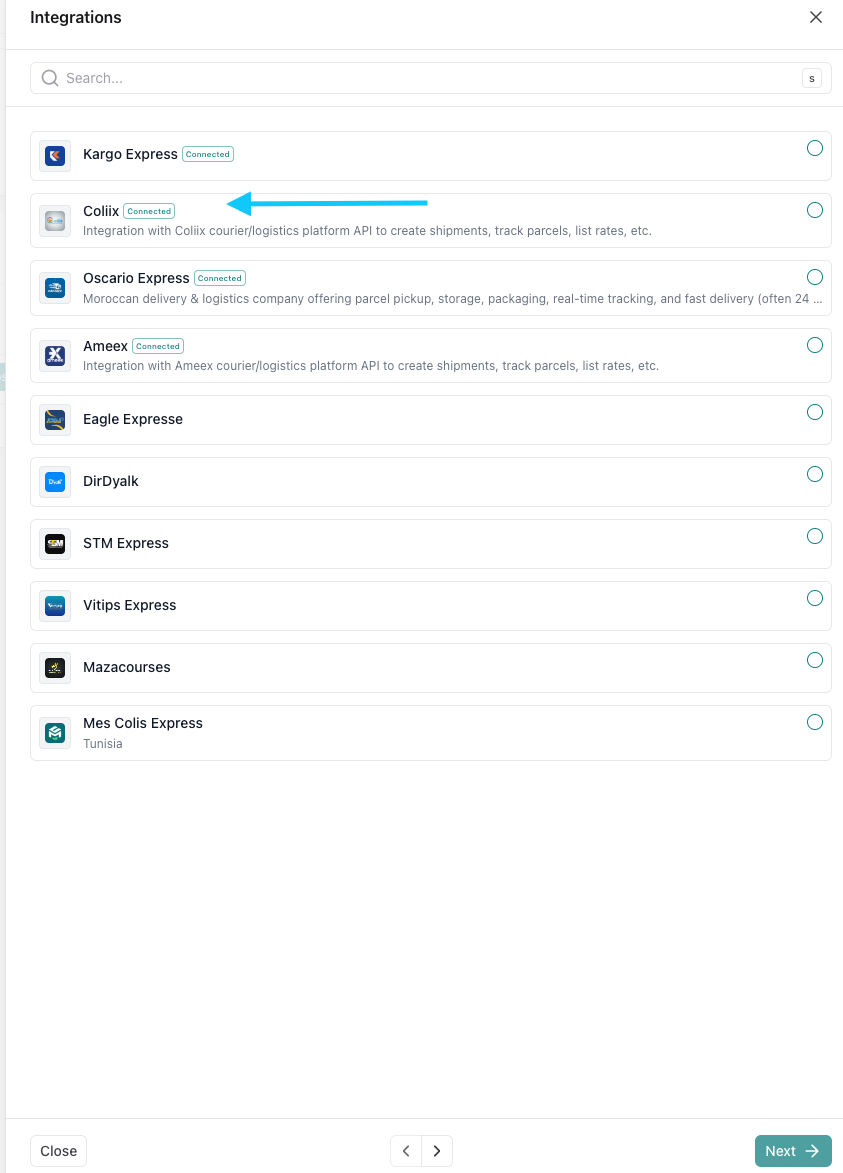Screen dimensions: 843x1173
Task: Click the Vitips Express logo icon
Action: 55,606
